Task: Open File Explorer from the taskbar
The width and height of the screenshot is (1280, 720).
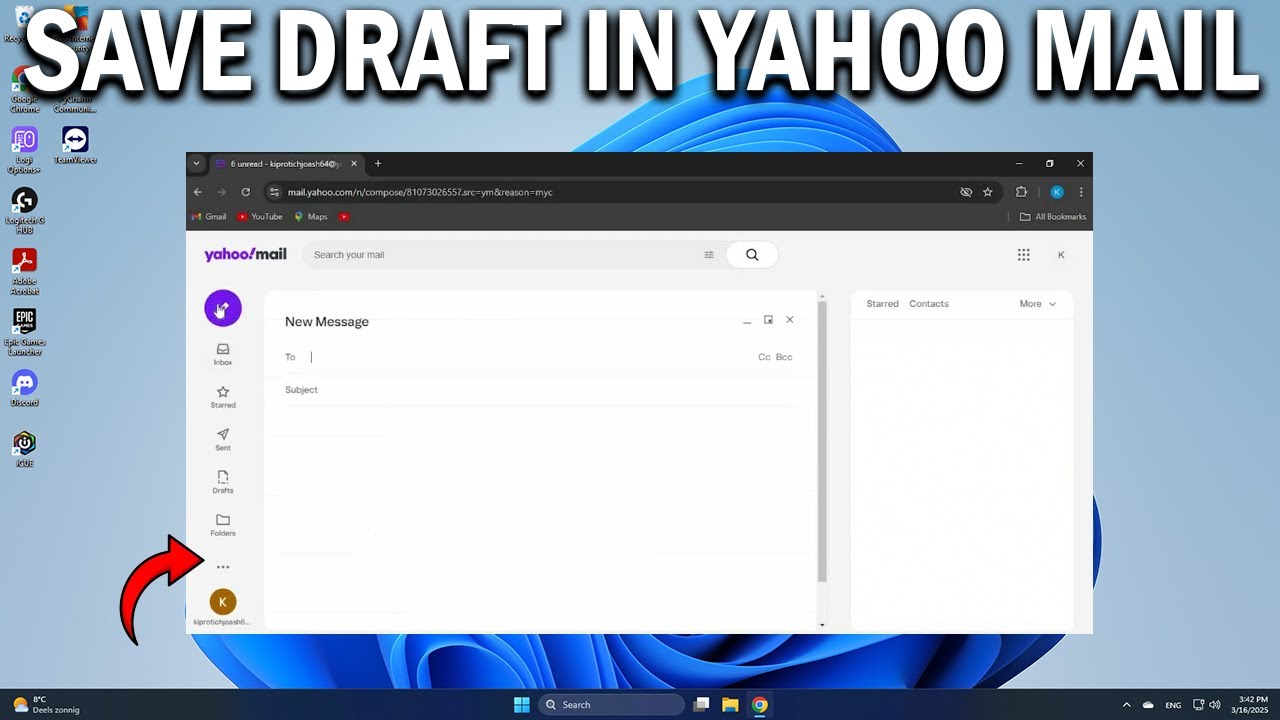Action: 730,705
